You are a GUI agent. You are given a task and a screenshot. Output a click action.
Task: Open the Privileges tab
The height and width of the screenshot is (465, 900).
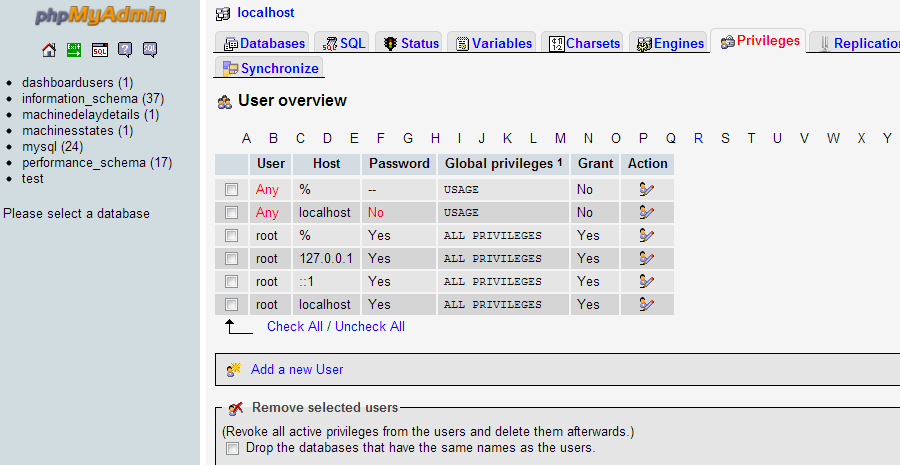pyautogui.click(x=759, y=41)
